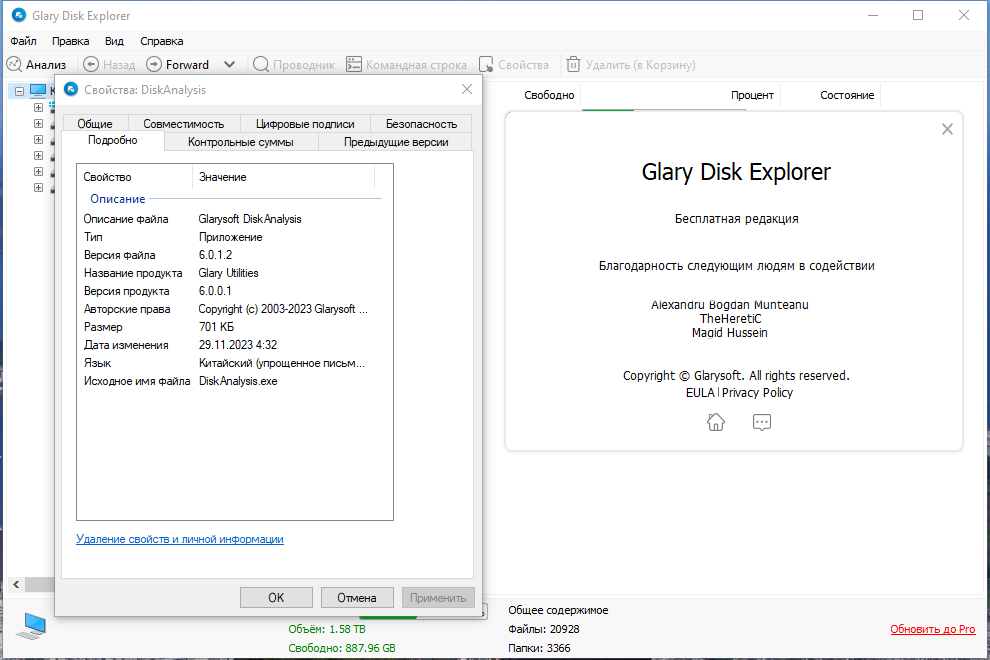
Task: Open the Вид menu
Action: (114, 41)
